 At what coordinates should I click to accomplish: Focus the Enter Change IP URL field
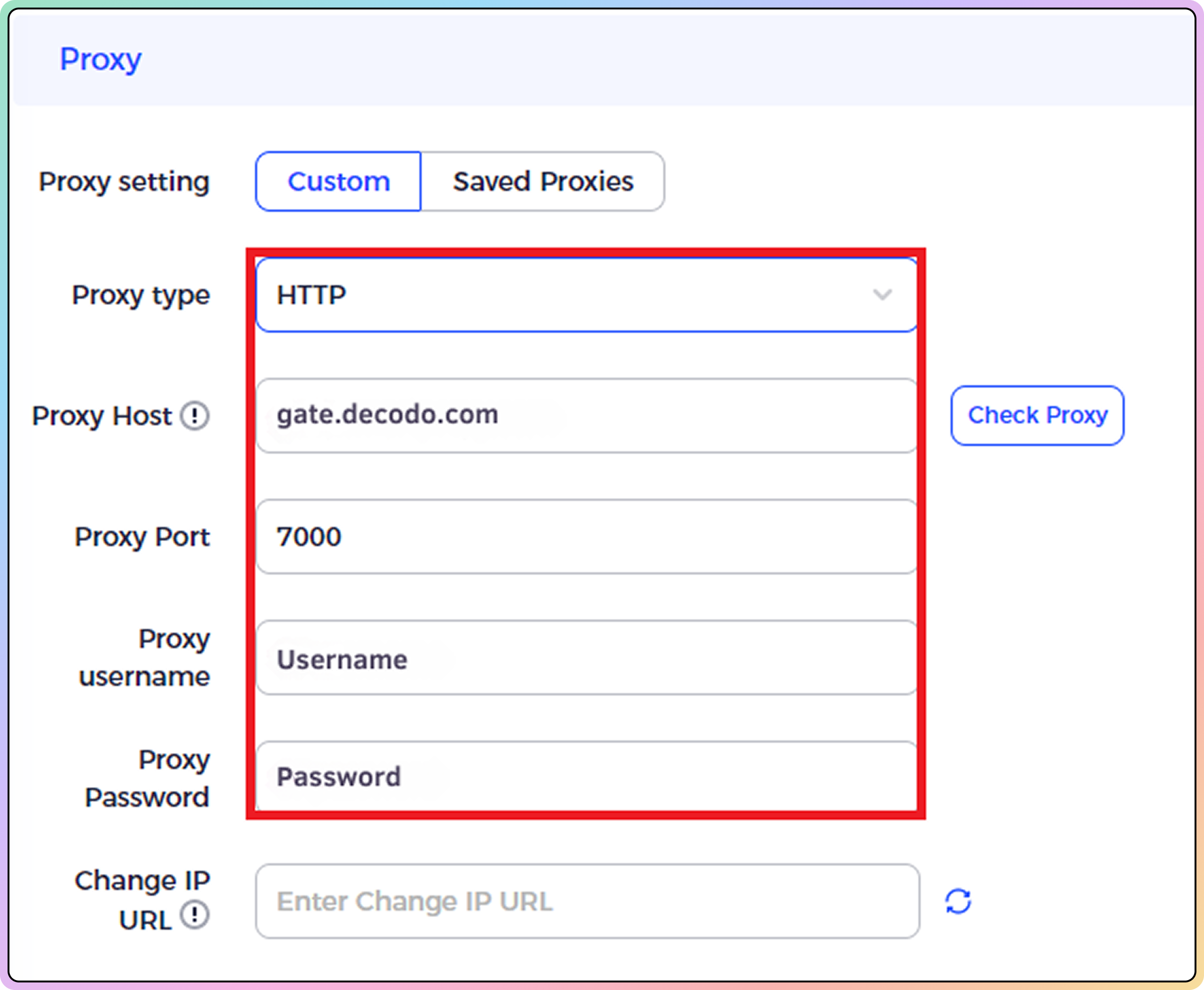point(586,902)
